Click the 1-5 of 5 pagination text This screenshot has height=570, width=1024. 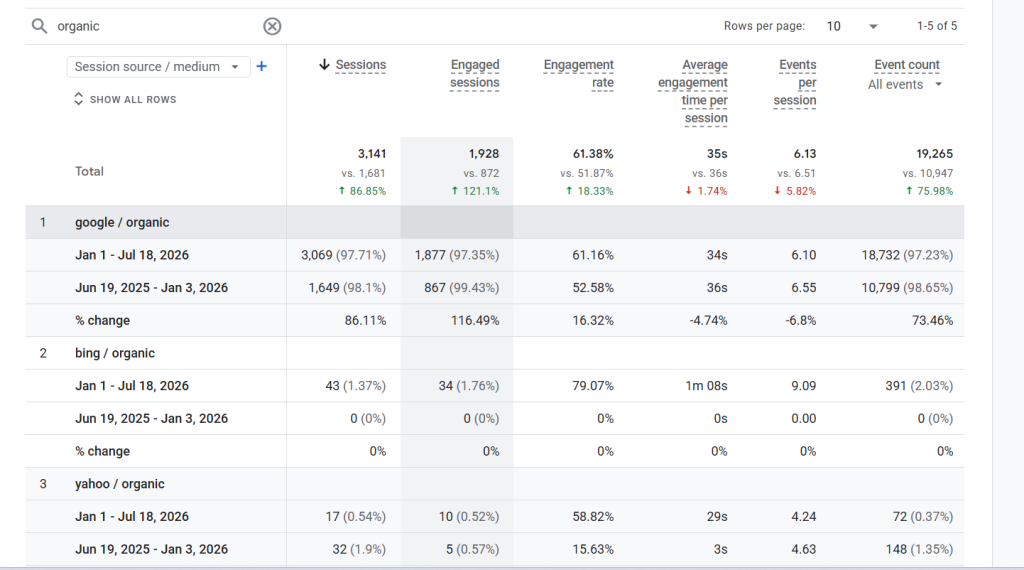tap(936, 26)
